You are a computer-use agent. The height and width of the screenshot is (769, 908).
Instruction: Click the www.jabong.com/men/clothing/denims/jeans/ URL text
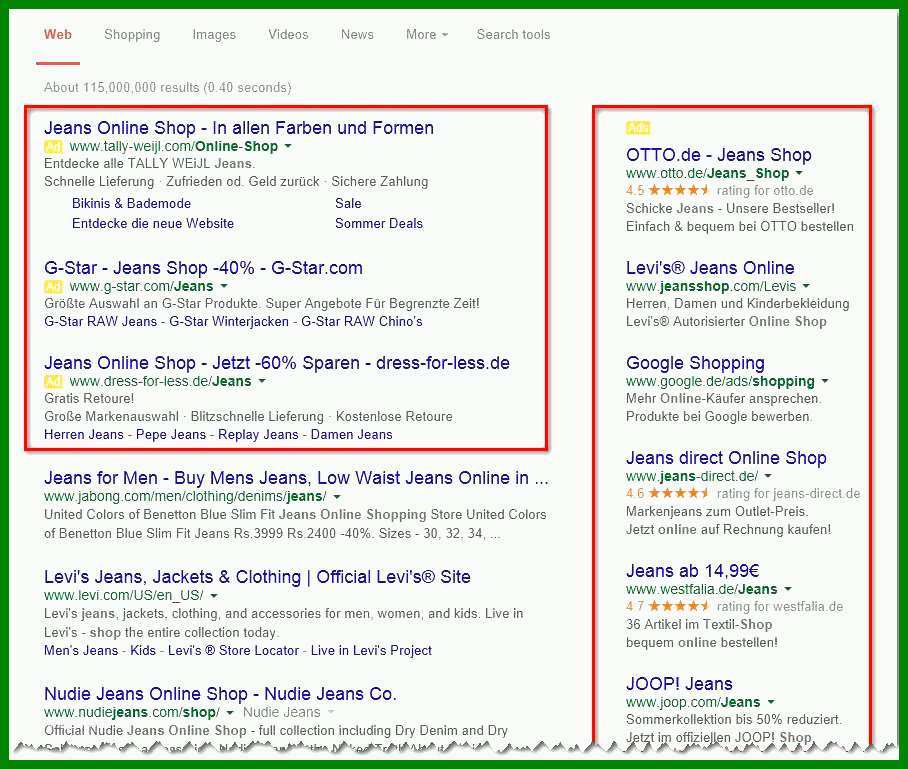(x=185, y=496)
